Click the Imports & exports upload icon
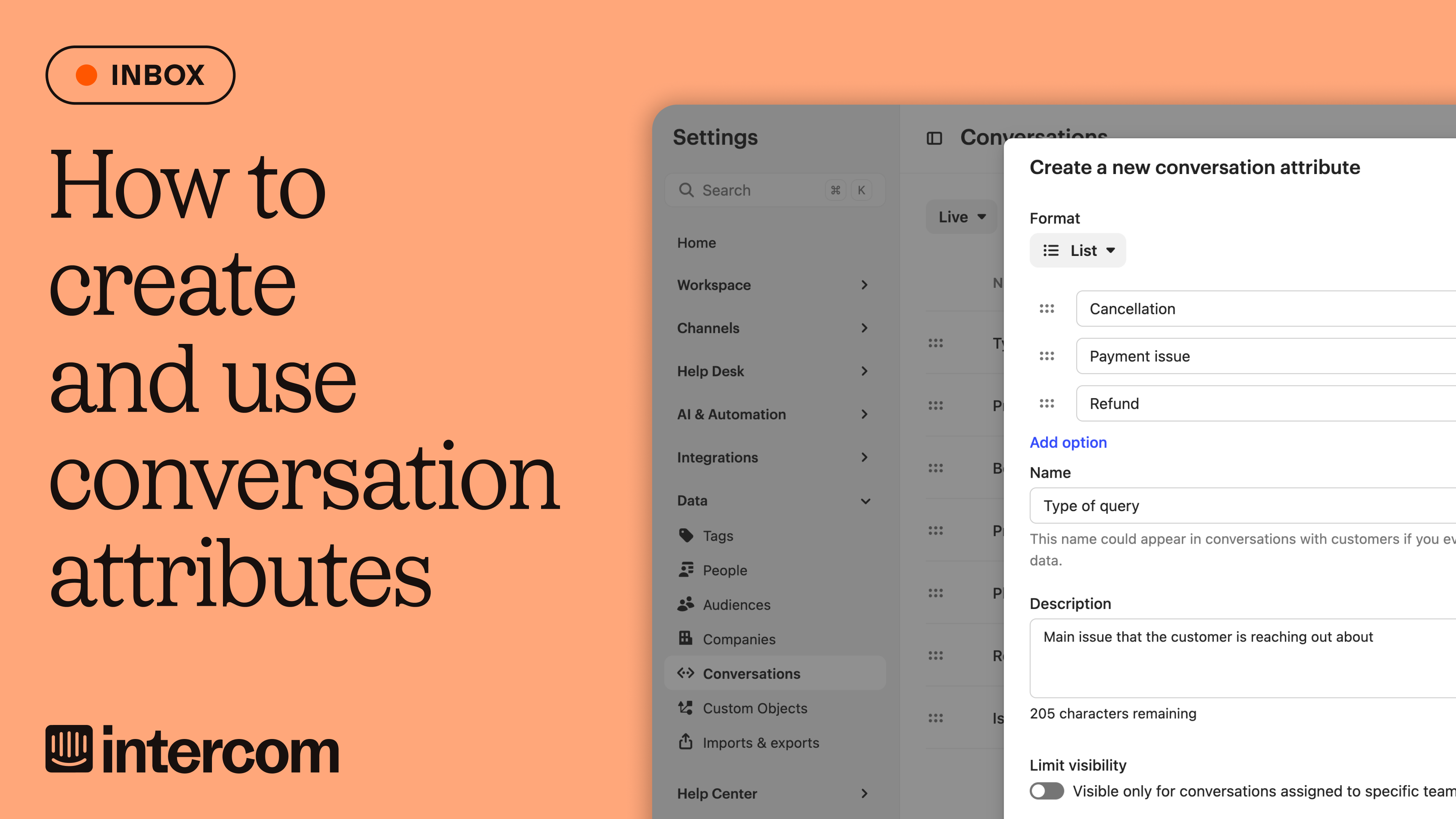Screen dimensions: 1456x819 (x=686, y=742)
